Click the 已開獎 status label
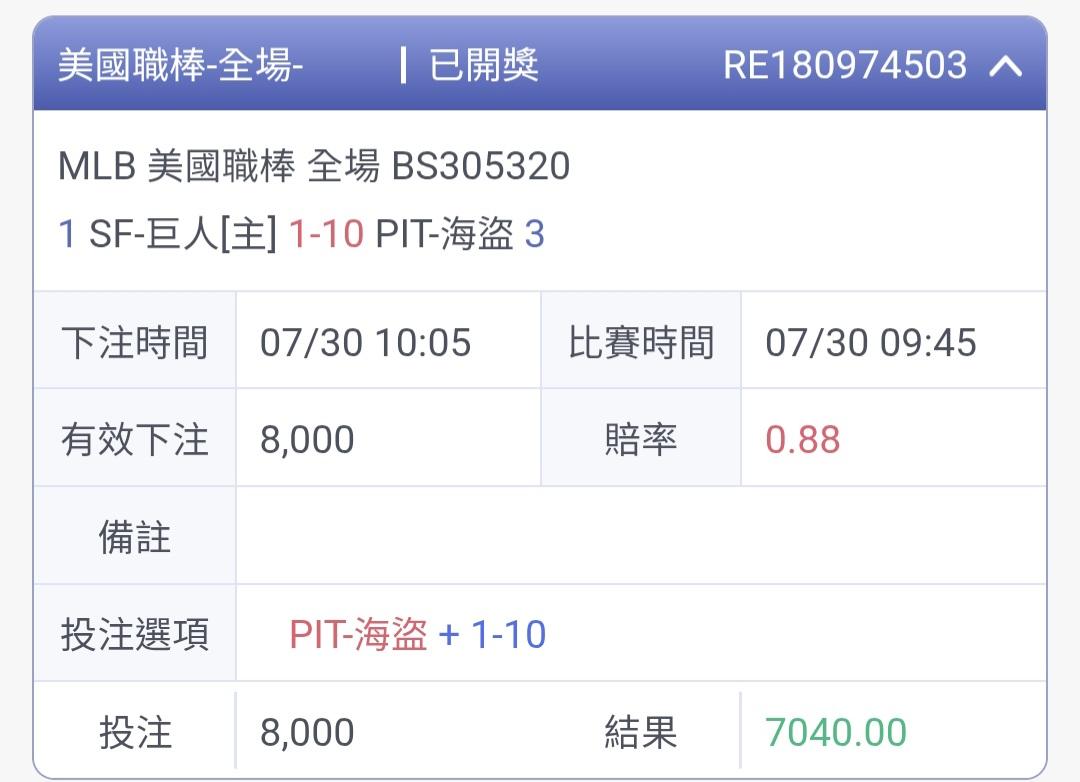 tap(484, 65)
